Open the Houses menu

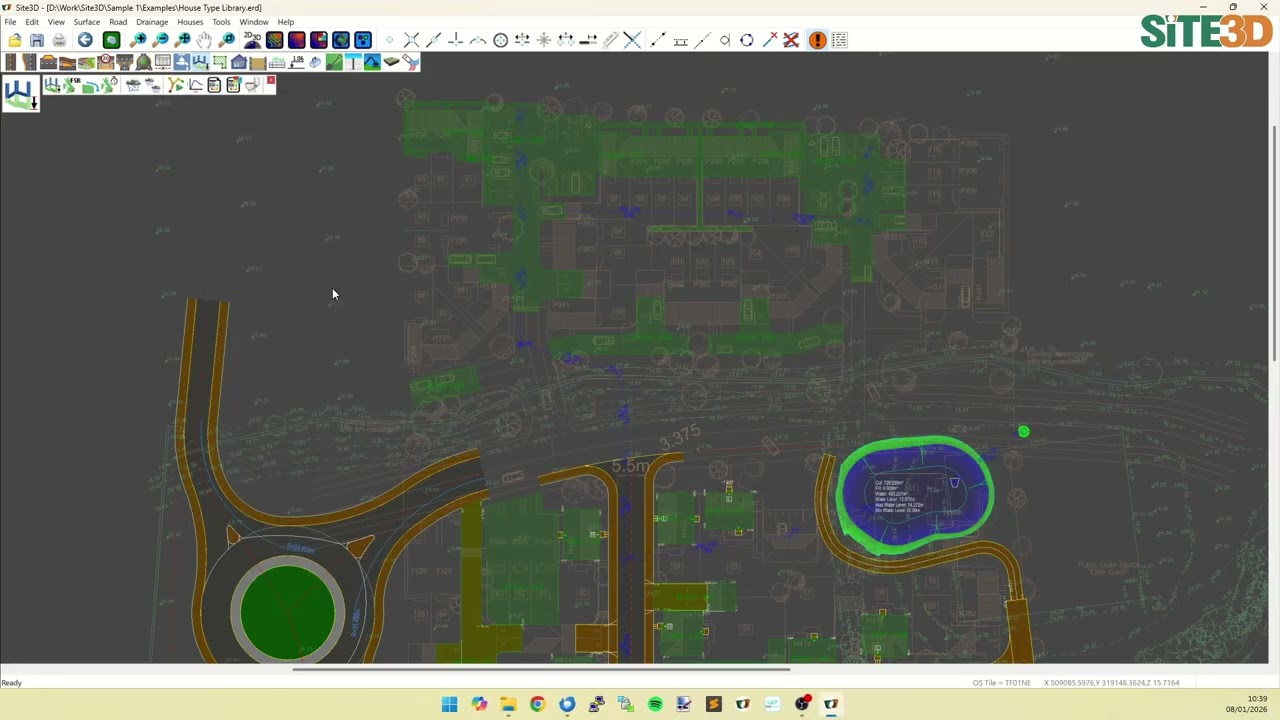pyautogui.click(x=190, y=22)
